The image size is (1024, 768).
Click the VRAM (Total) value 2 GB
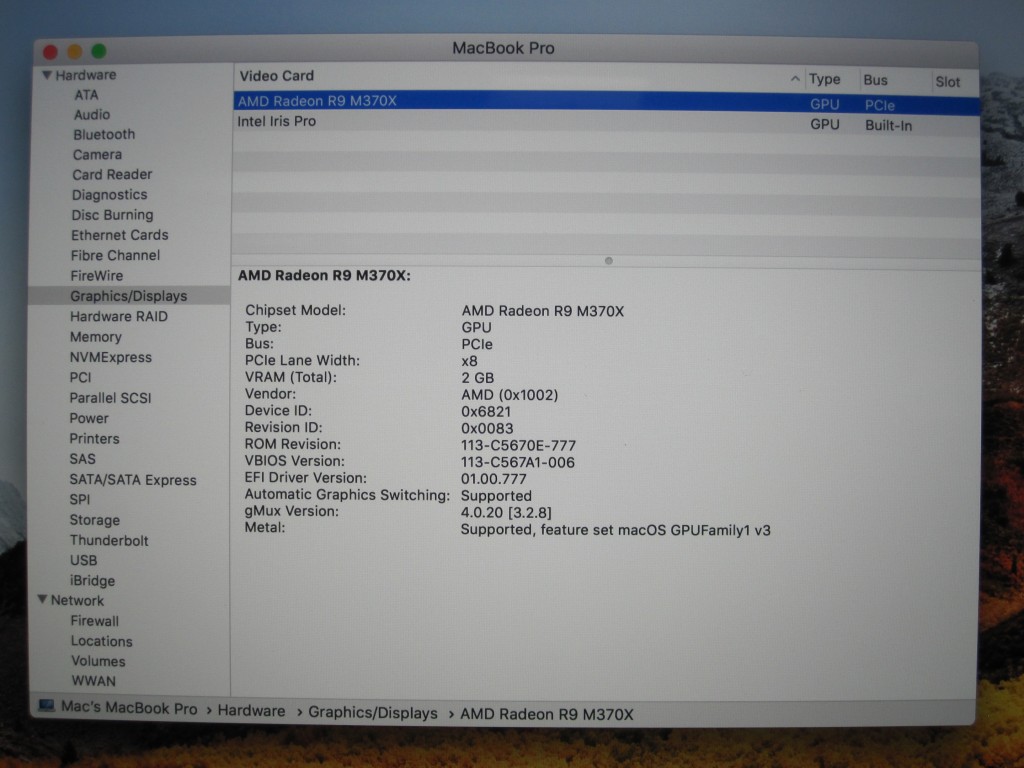point(477,377)
